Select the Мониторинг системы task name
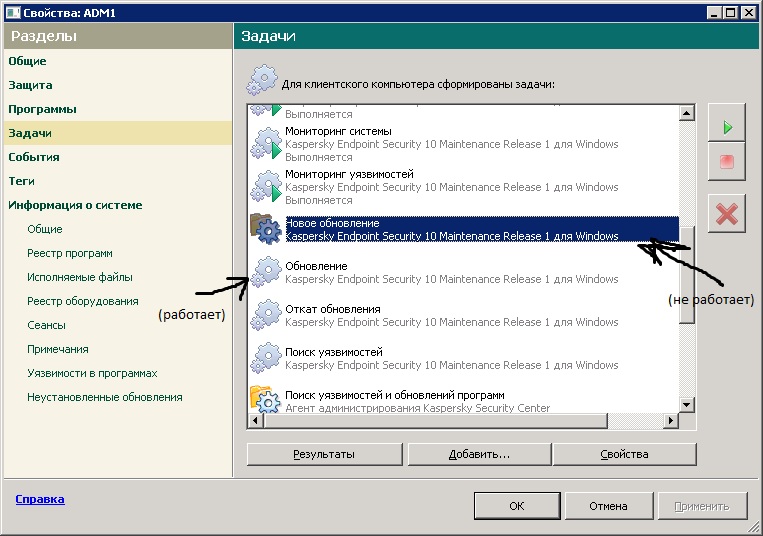Screen dimensions: 763x536 pos(338,131)
